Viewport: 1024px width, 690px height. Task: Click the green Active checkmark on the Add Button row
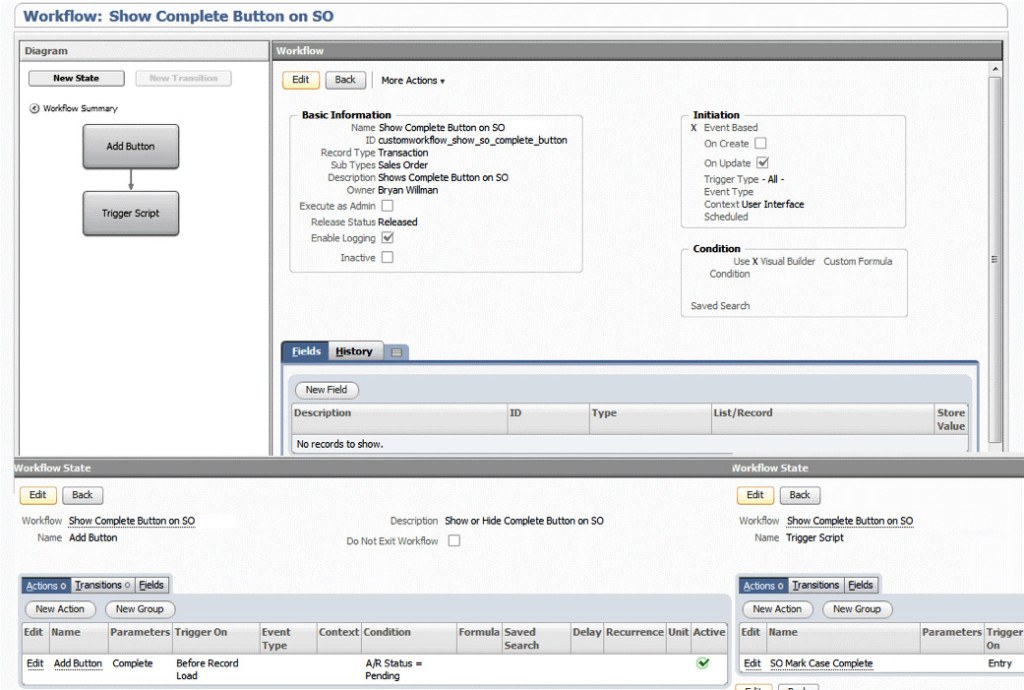pos(703,662)
